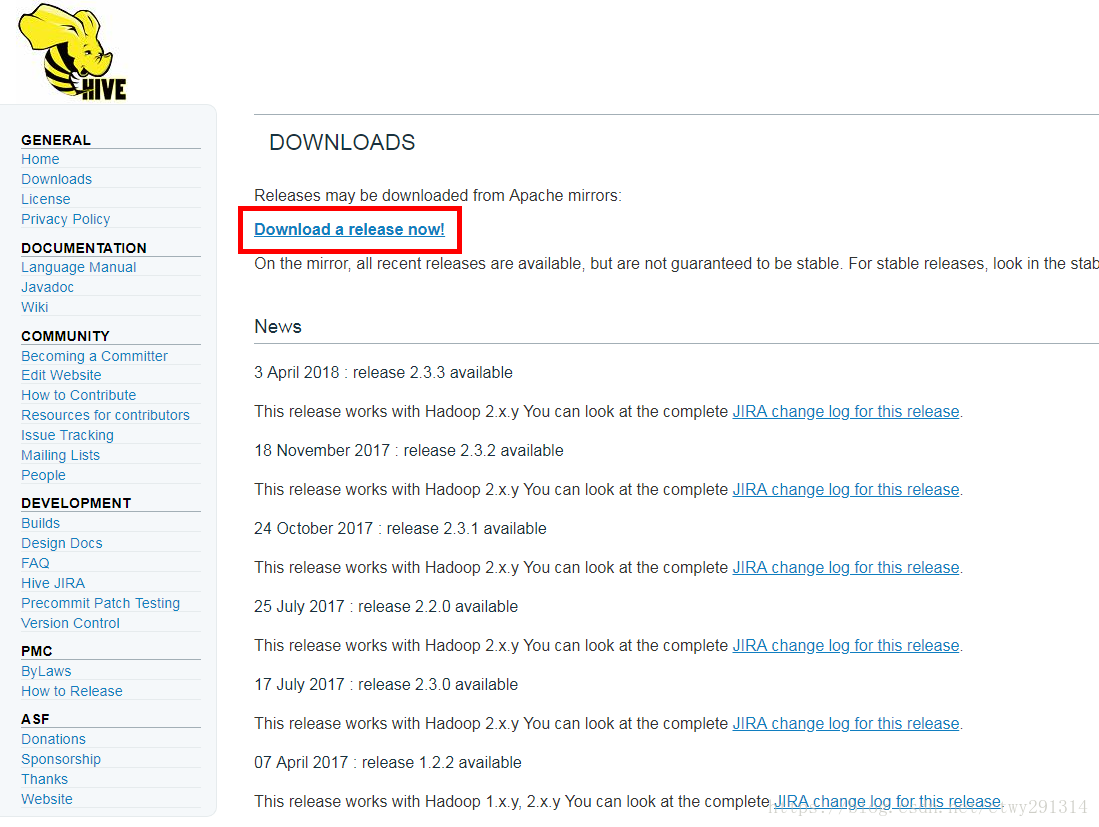Click the DOWNLOADS page heading
1099x827 pixels.
(x=342, y=142)
